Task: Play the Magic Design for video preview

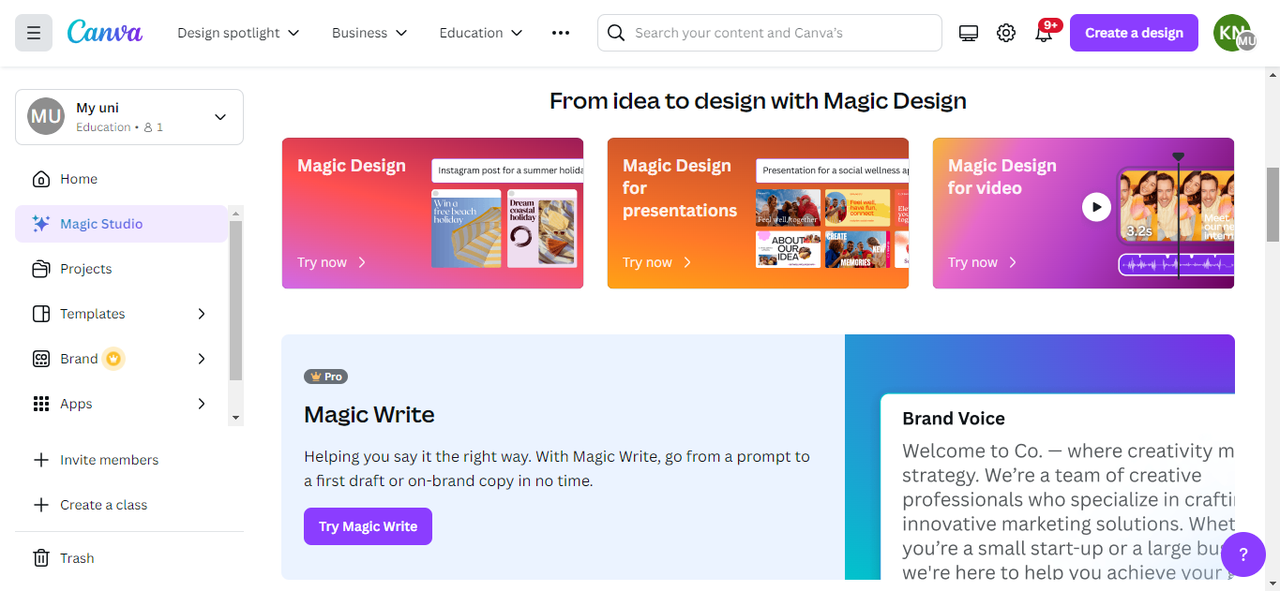Action: click(x=1096, y=207)
